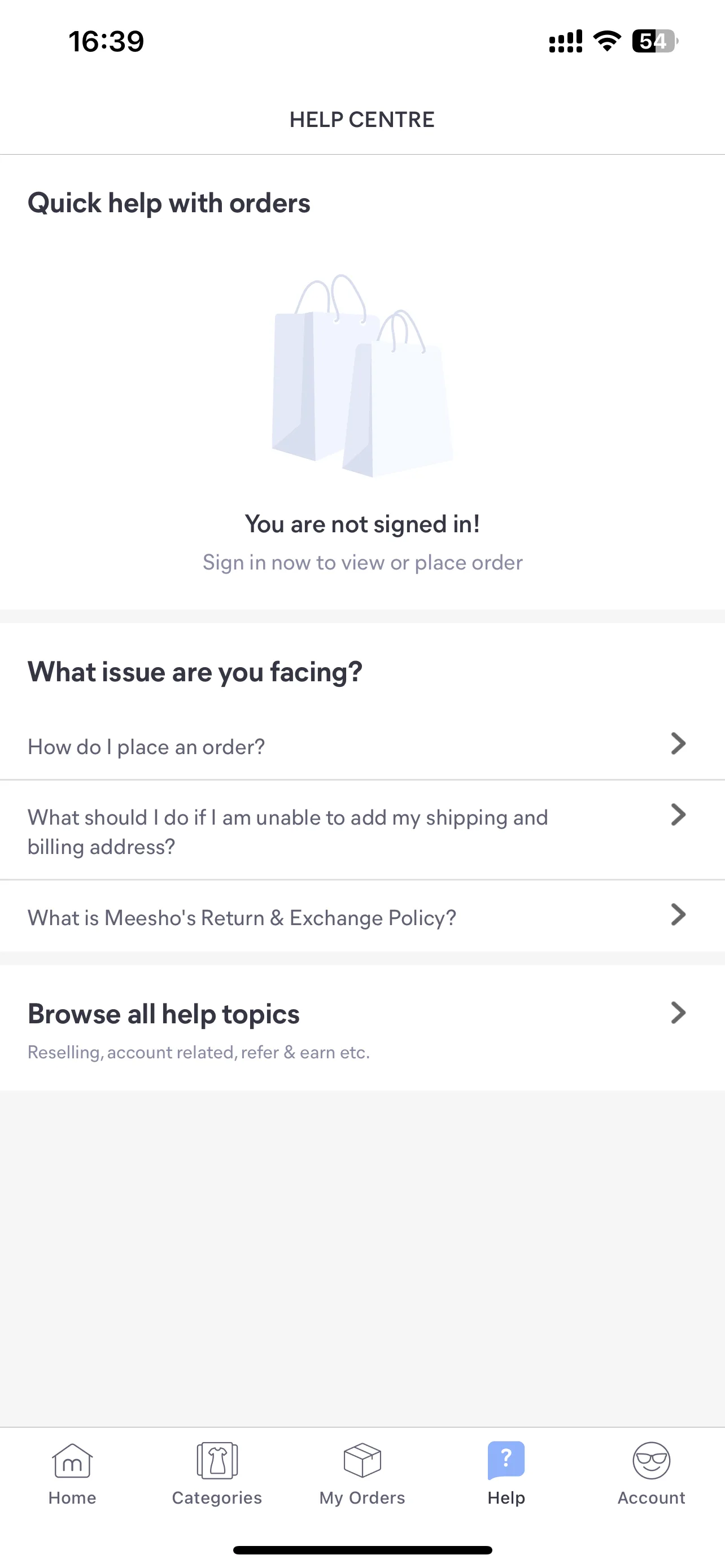
Task: Tap the cellular signal bars icon
Action: [x=566, y=41]
